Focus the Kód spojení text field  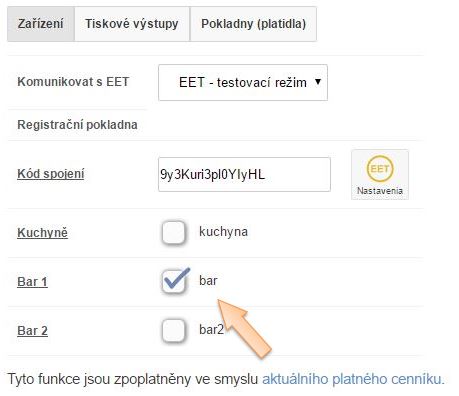pos(244,175)
